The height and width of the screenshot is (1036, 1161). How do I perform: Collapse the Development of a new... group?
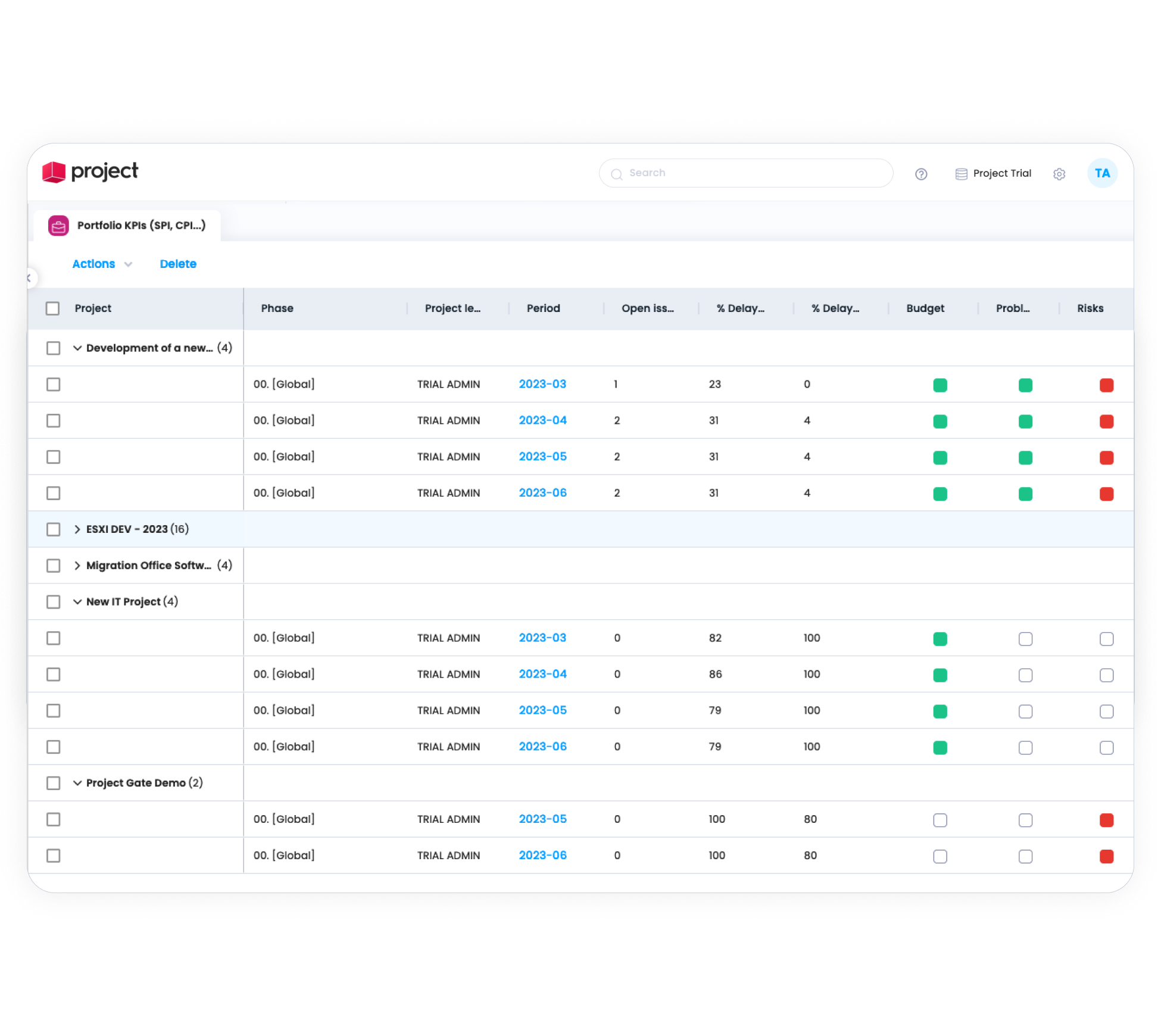[77, 348]
